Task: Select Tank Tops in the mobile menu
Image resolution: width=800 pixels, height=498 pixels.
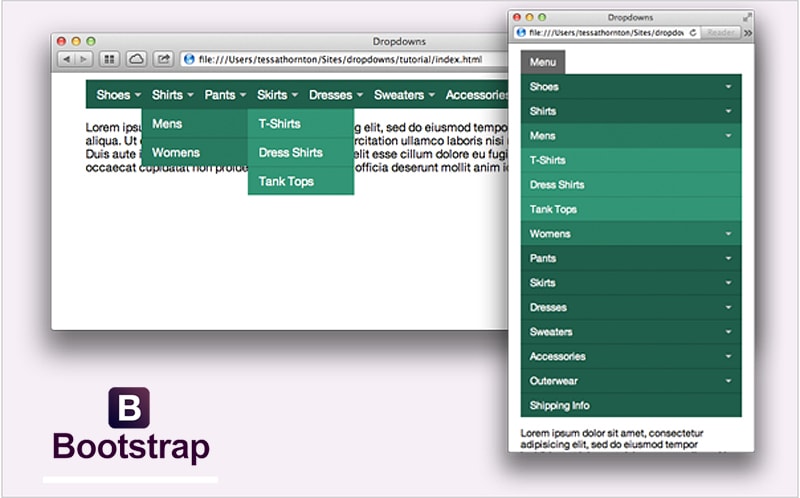Action: [x=631, y=209]
